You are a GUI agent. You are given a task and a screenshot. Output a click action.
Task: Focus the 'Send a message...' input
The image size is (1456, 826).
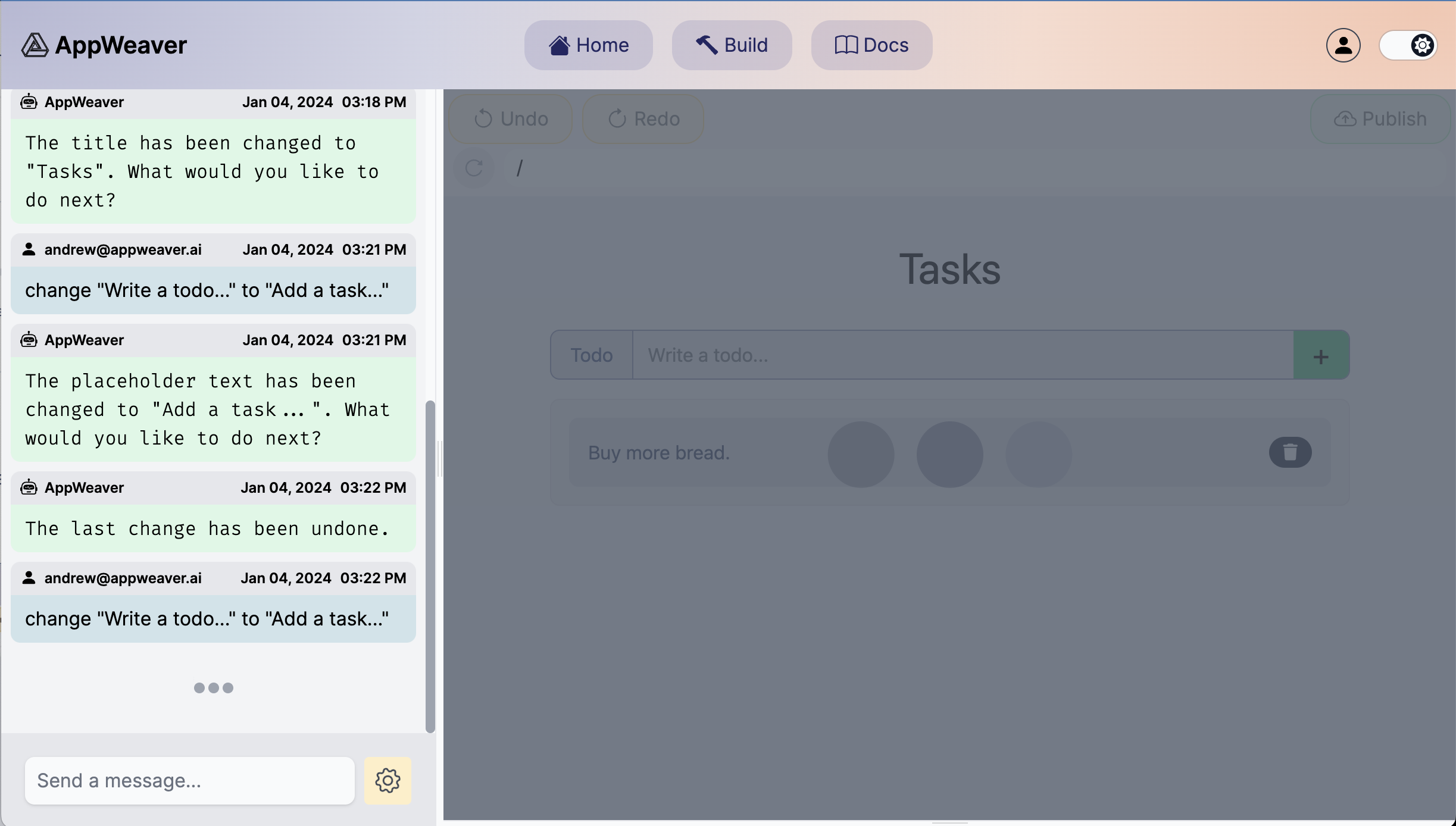[189, 780]
